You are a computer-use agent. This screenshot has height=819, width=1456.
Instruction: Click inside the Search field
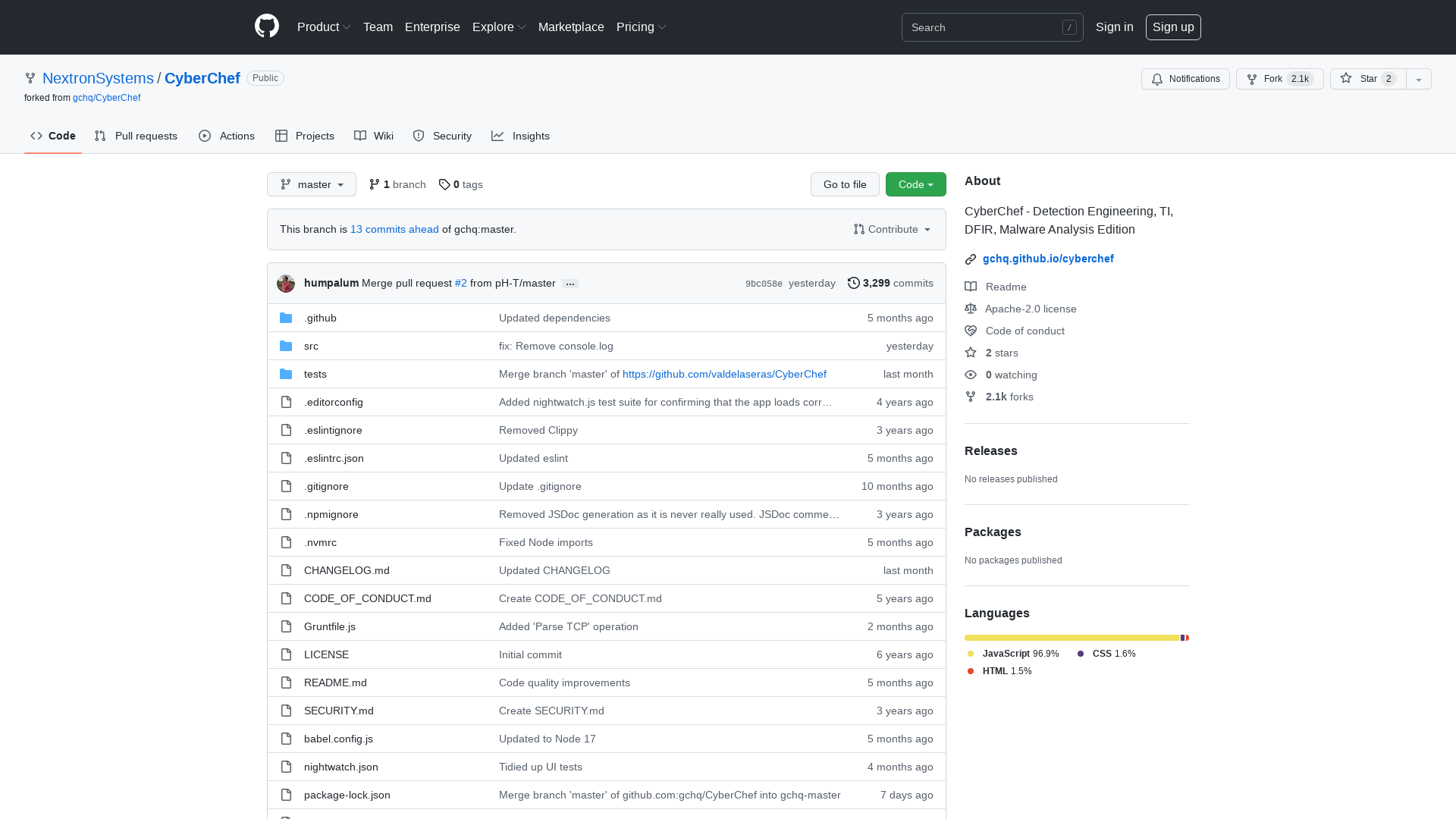pyautogui.click(x=986, y=27)
